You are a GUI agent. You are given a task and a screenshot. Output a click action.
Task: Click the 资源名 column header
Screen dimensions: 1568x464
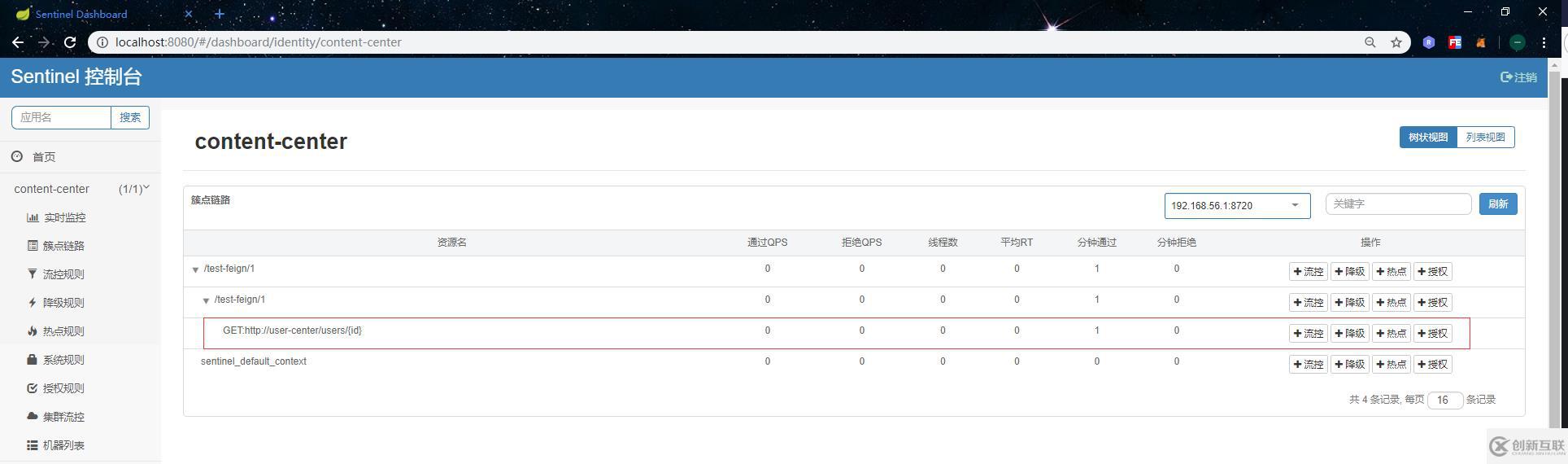[x=451, y=243]
